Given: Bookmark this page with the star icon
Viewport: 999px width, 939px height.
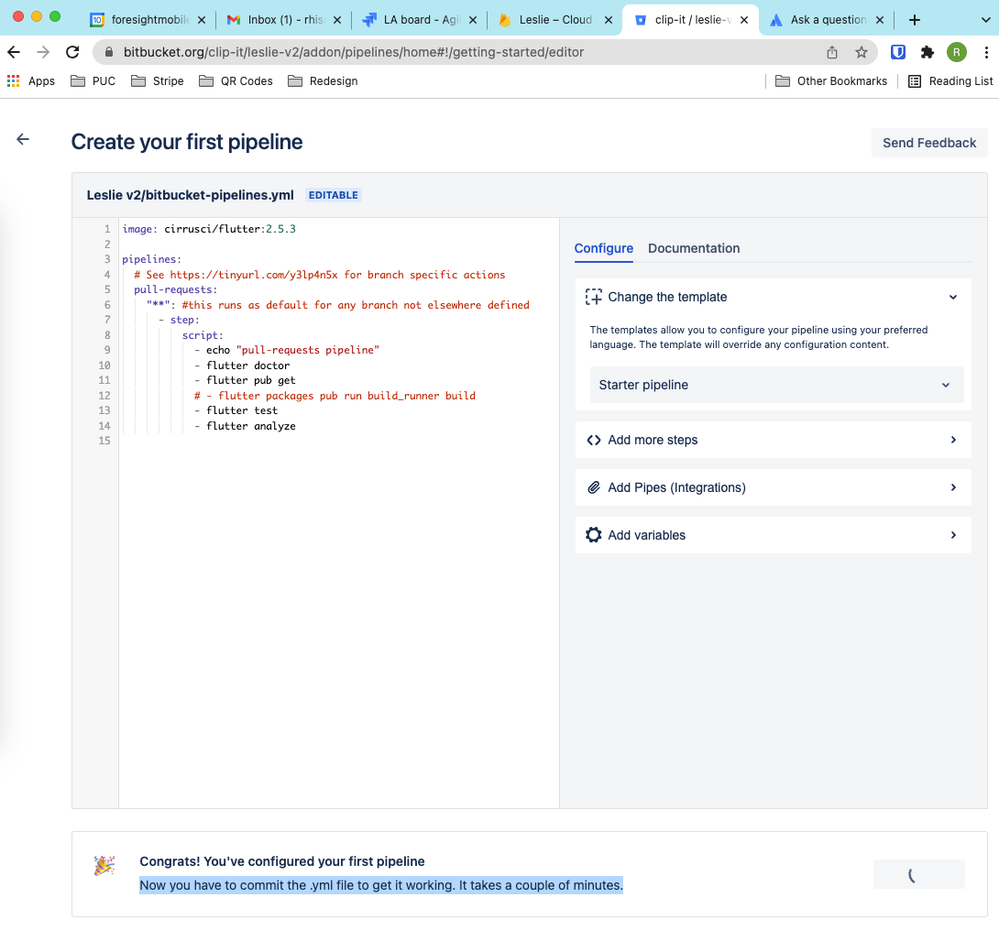Looking at the screenshot, I should coord(861,52).
